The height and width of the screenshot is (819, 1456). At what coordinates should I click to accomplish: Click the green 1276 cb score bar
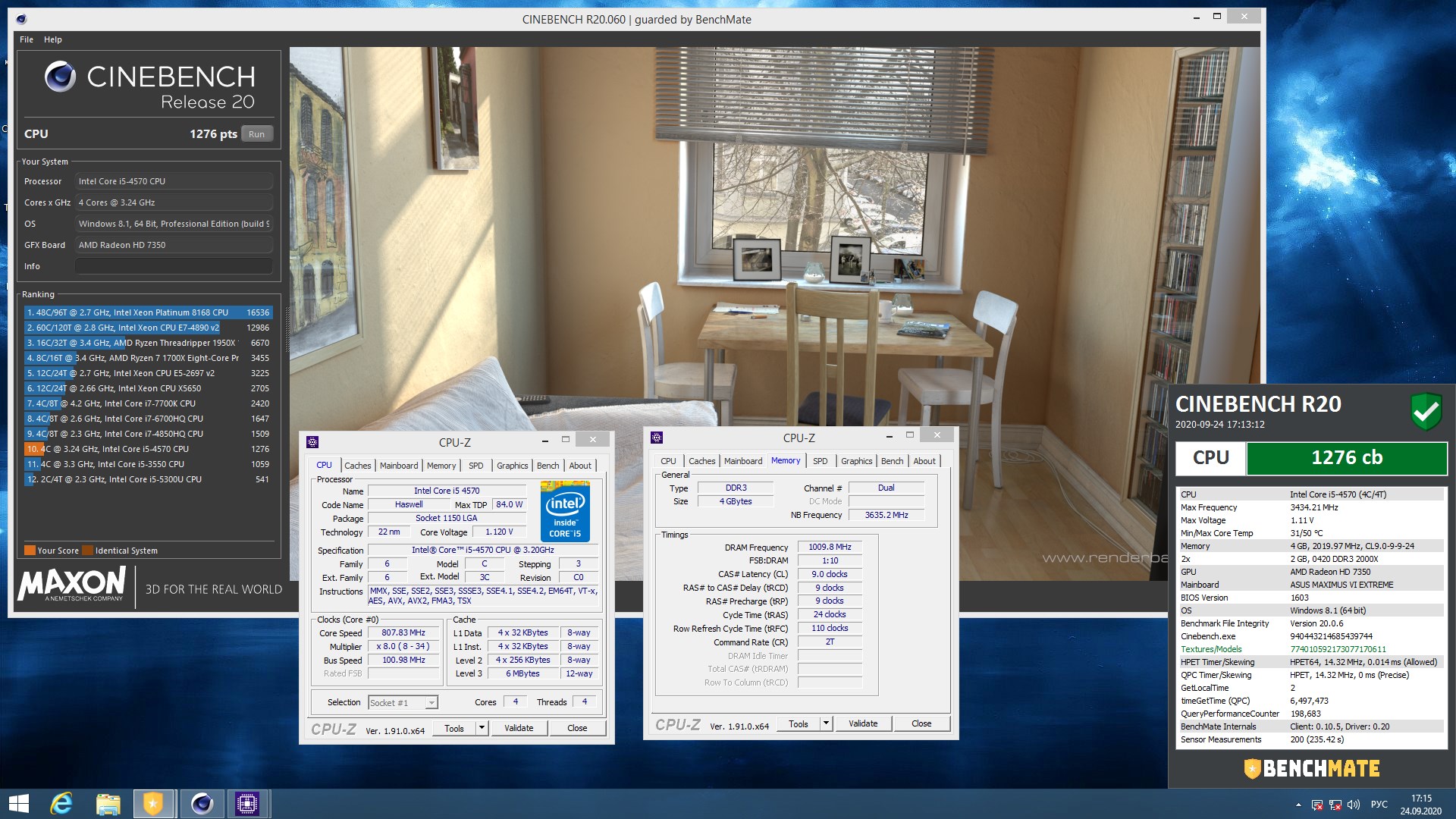1347,458
